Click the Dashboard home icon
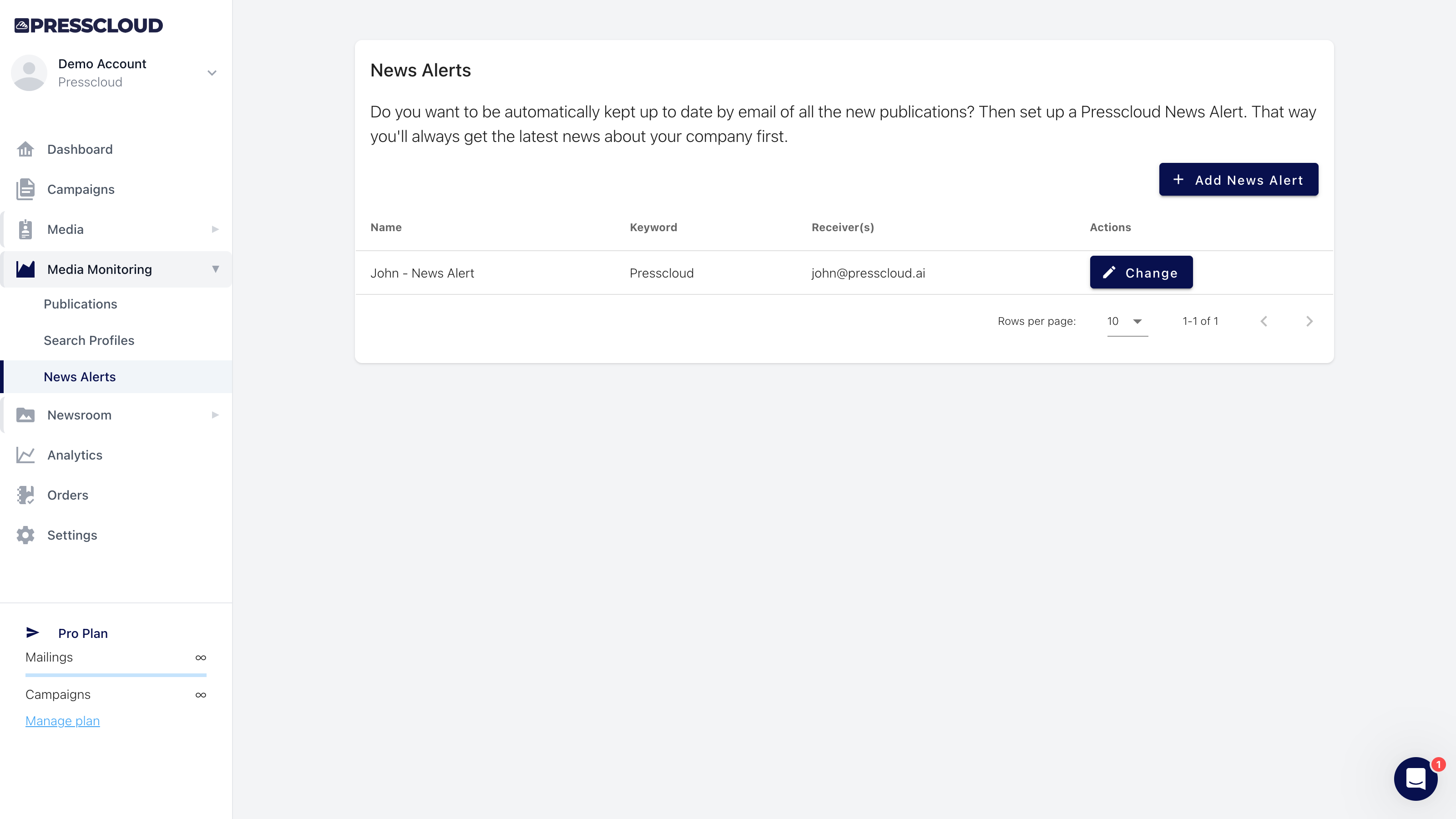The width and height of the screenshot is (1456, 819). point(25,149)
